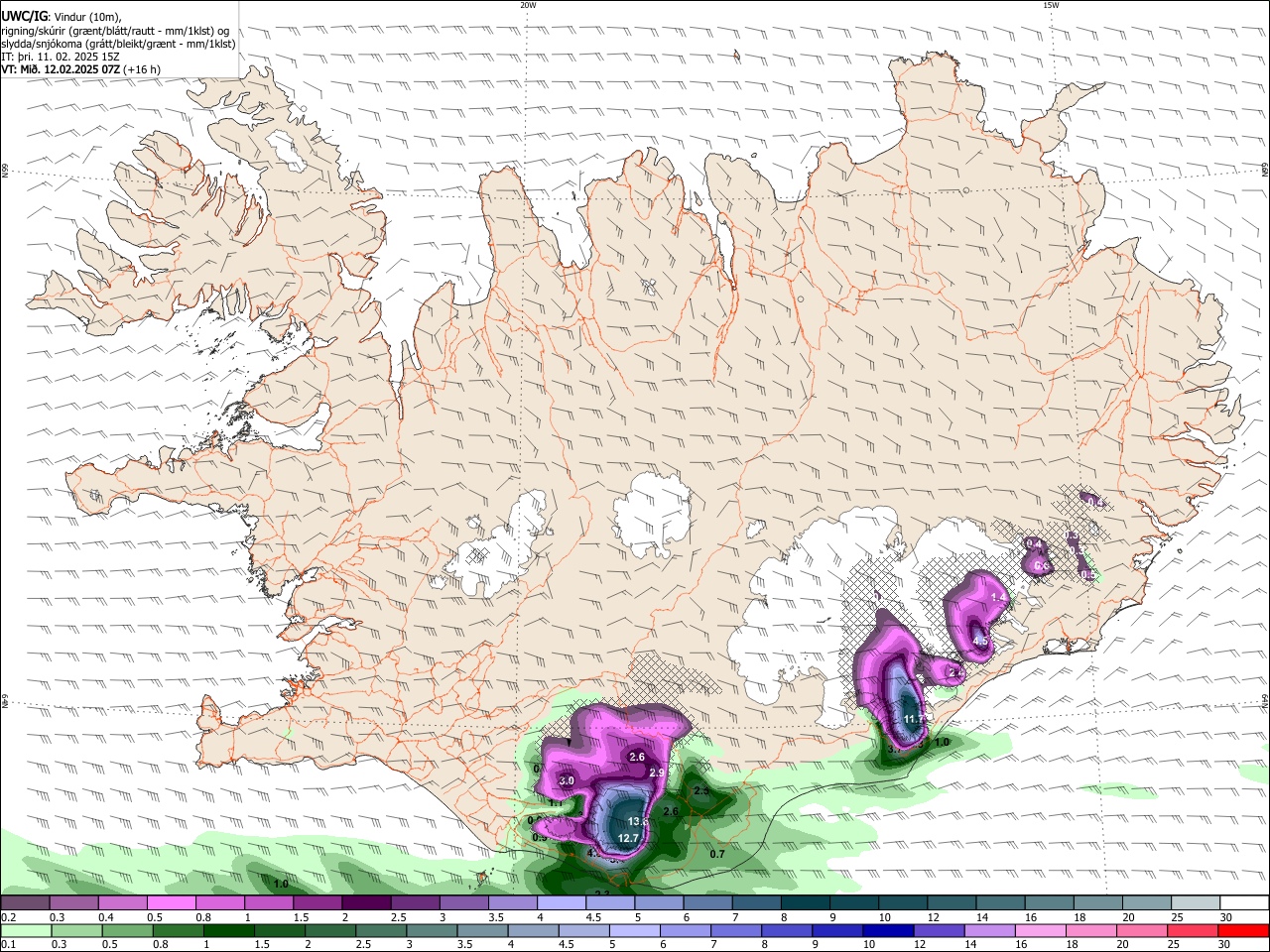Click the 0.6 value in the east
Screen dimensions: 1270x952
pyautogui.click(x=1042, y=566)
